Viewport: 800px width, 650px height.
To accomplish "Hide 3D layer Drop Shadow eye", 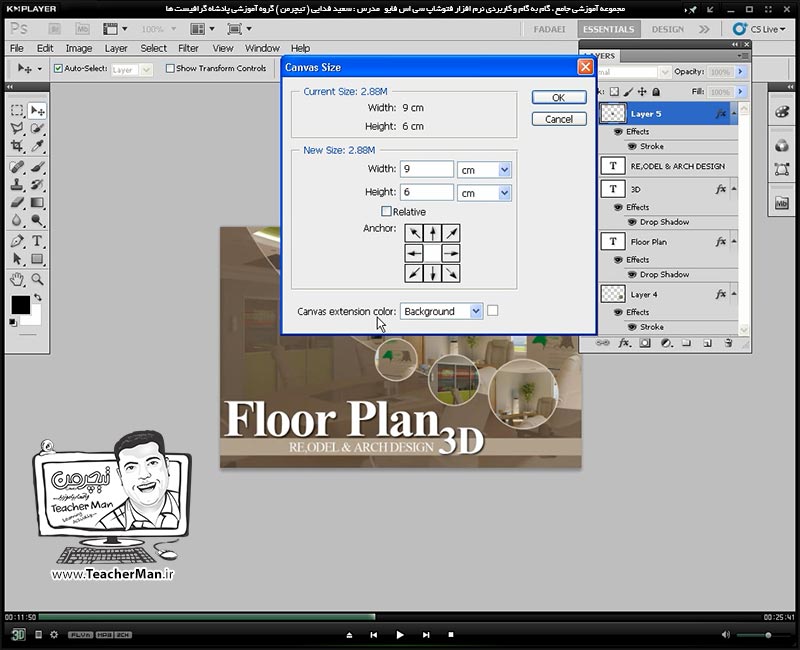I will point(632,222).
